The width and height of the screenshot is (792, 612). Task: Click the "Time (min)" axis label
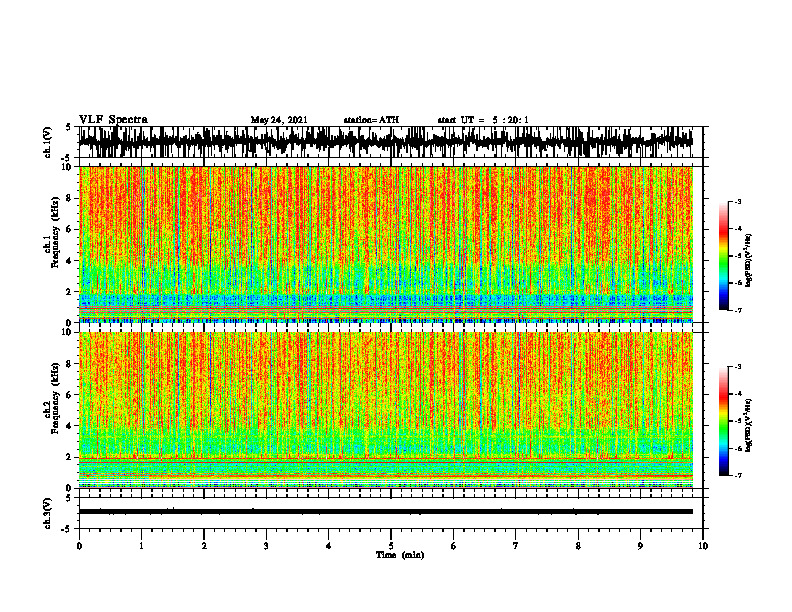pyautogui.click(x=400, y=555)
